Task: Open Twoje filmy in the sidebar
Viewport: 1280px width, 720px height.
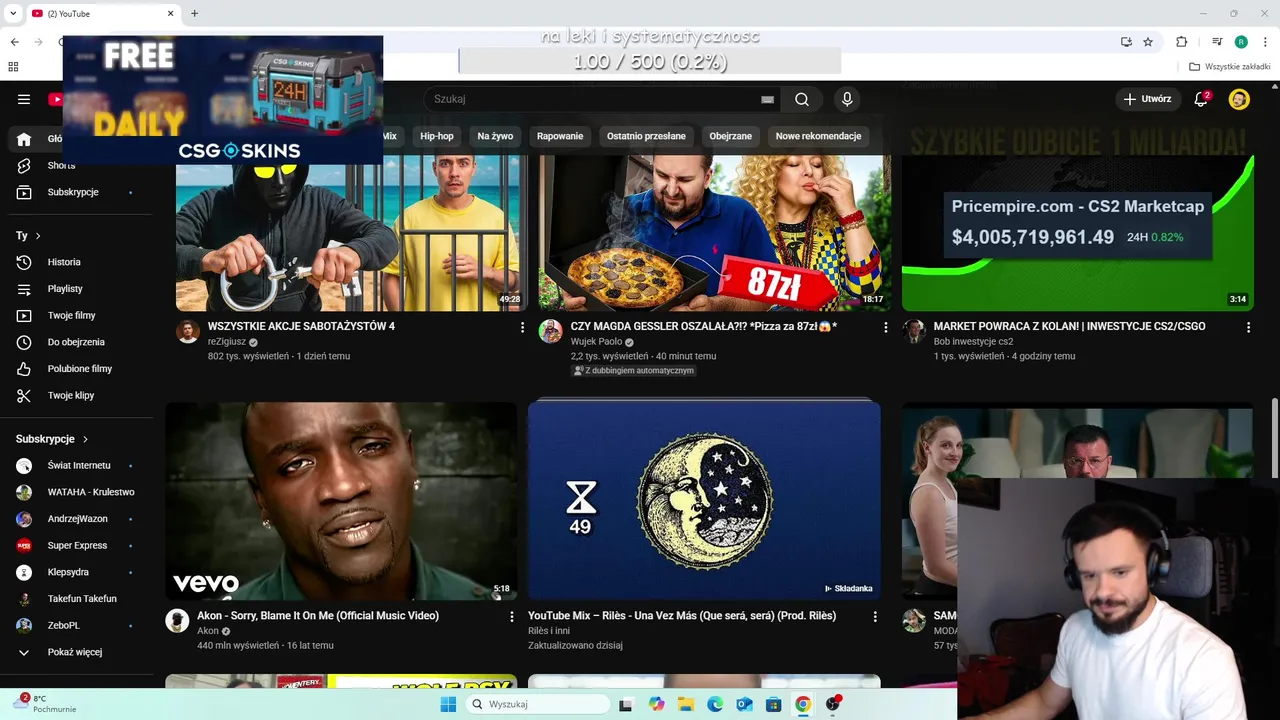Action: click(72, 315)
